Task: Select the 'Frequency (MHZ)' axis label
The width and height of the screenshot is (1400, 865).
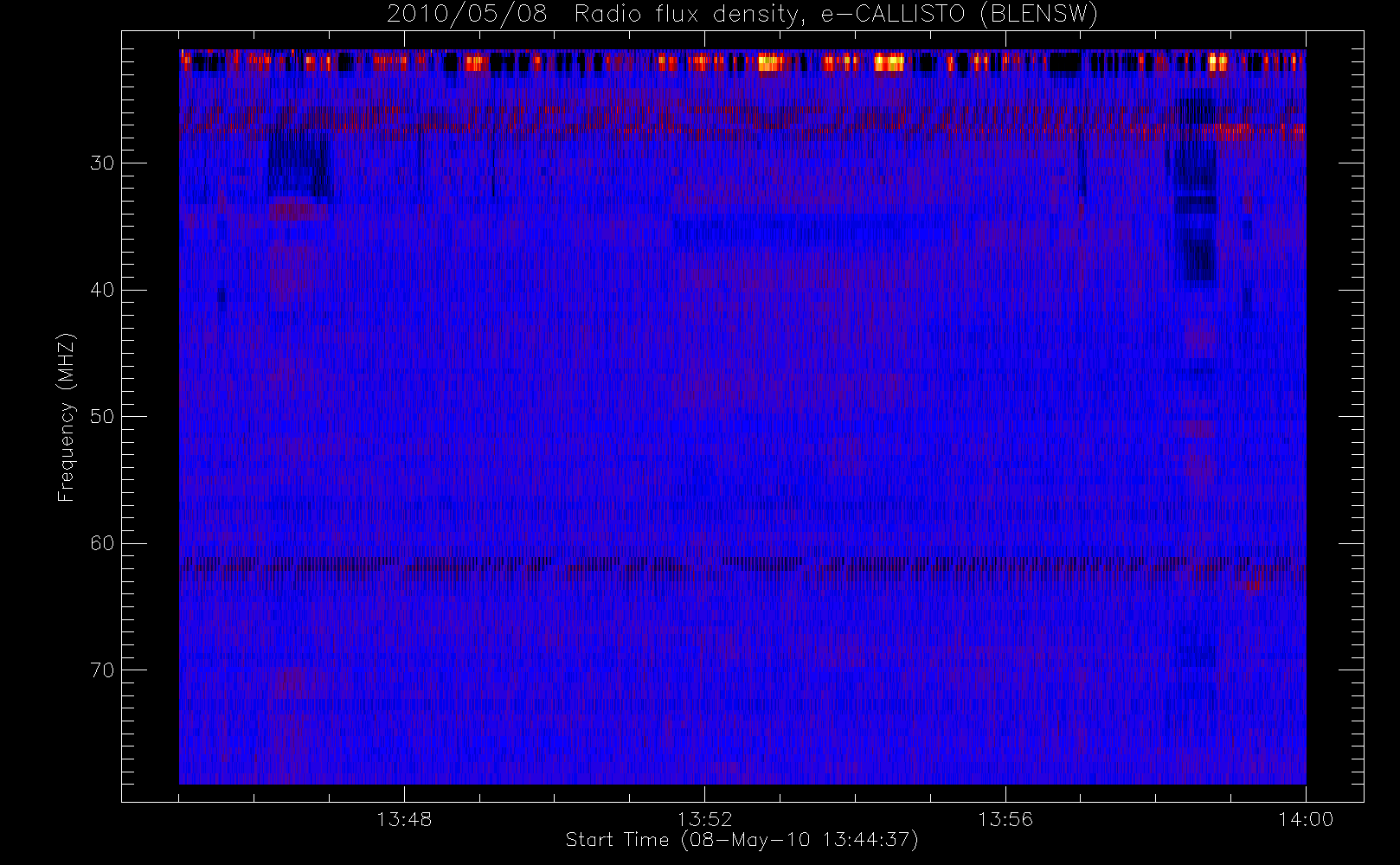Action: click(66, 417)
